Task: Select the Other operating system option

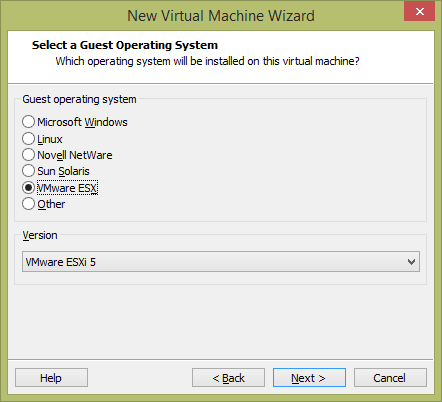Action: pos(28,204)
